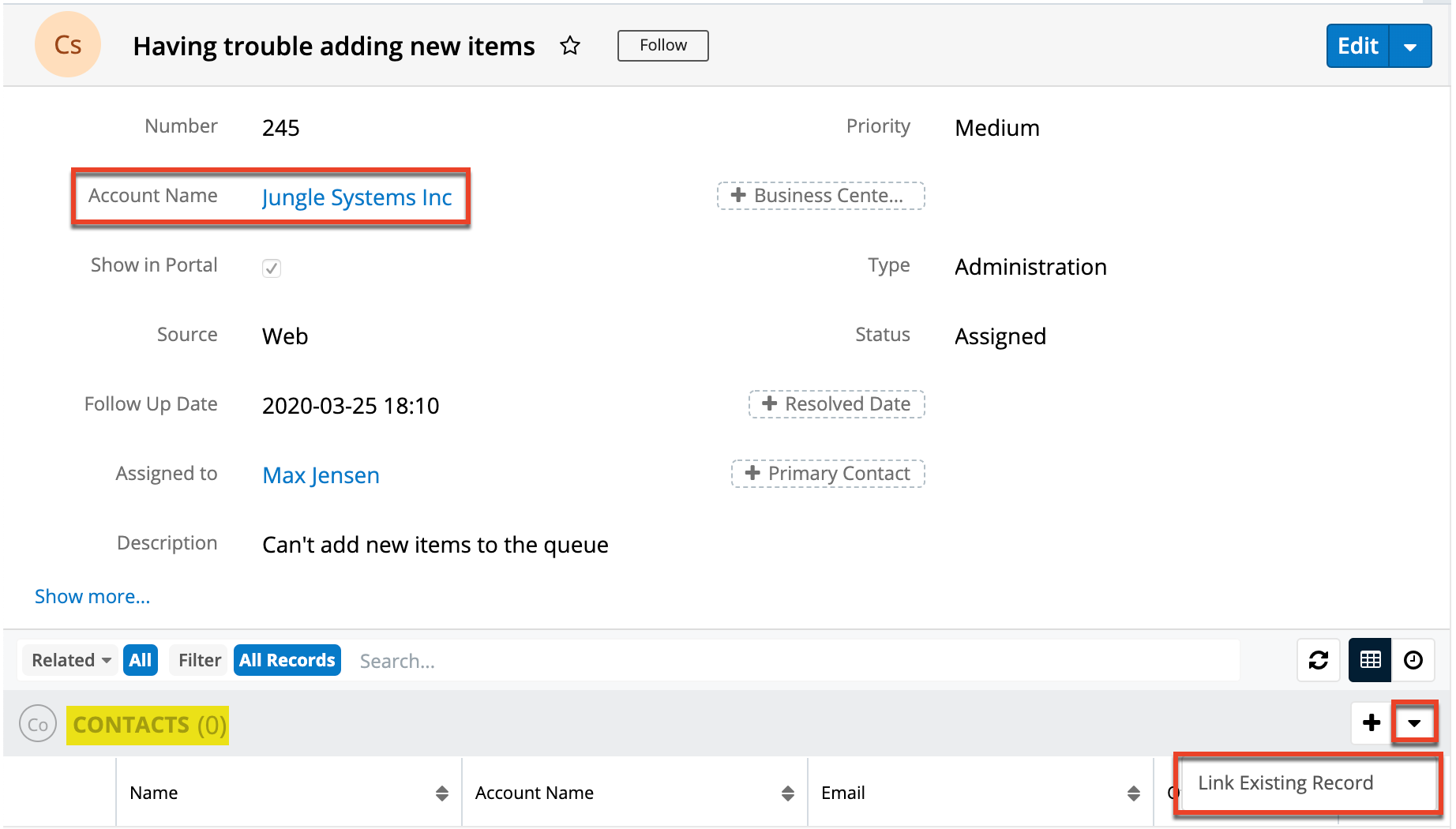
Task: Add a Primary Contact field value
Action: tap(828, 474)
